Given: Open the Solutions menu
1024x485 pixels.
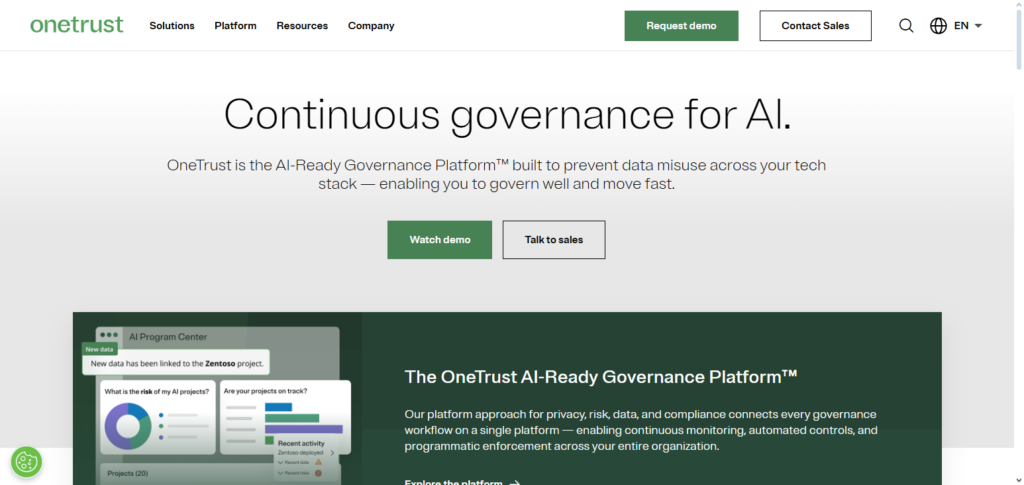Looking at the screenshot, I should pos(172,26).
